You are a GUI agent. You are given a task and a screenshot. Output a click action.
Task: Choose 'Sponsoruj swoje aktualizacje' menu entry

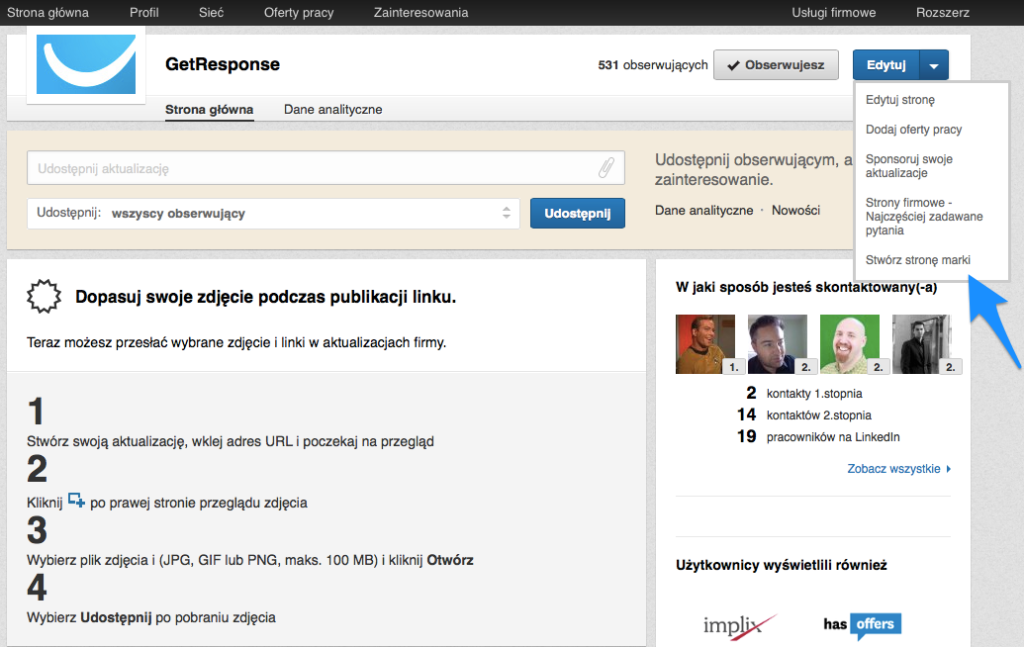tap(909, 166)
